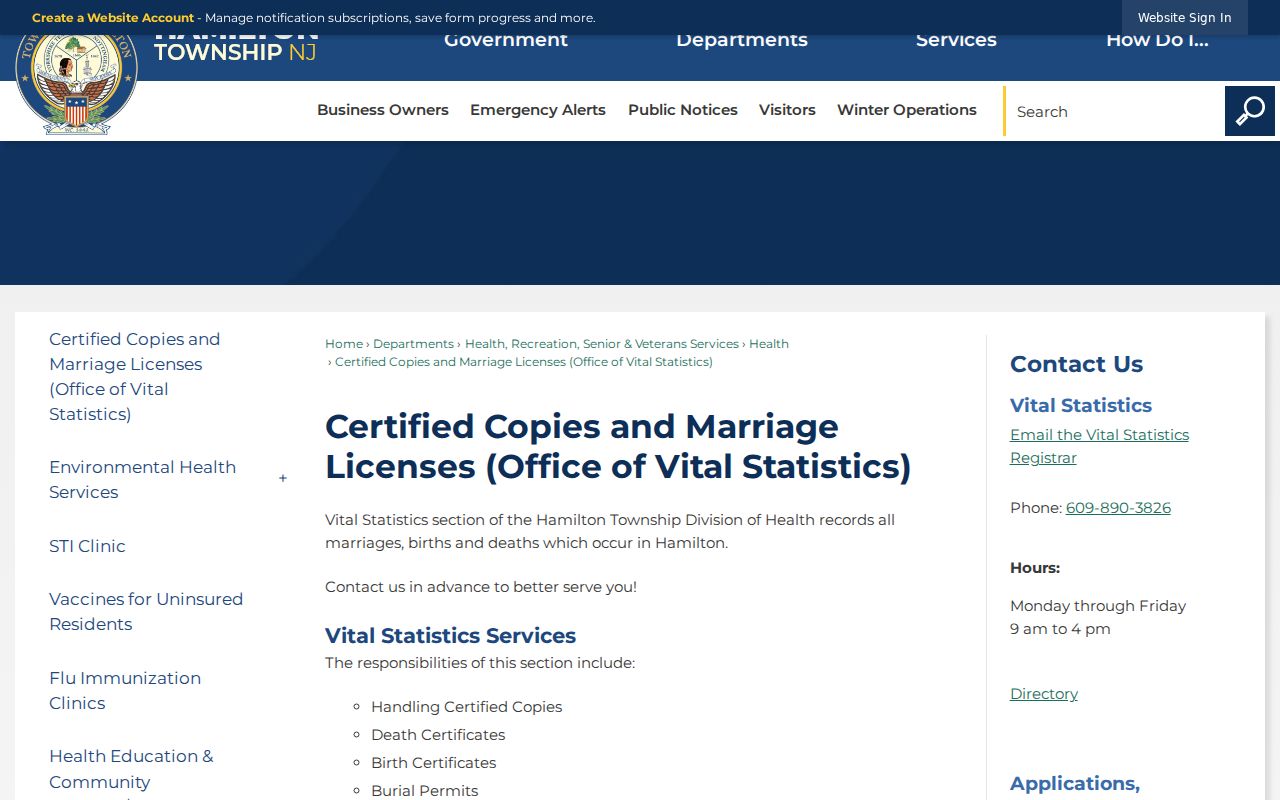Click the Vital Statistics Services heading
Image resolution: width=1280 pixels, height=800 pixels.
[x=450, y=636]
